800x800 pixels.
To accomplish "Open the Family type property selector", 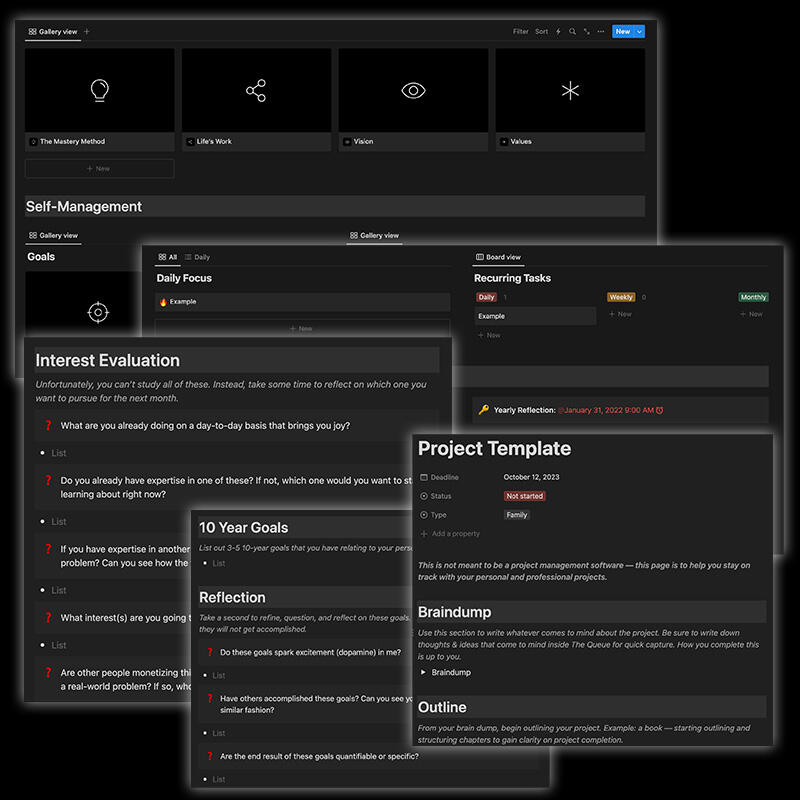I will 517,515.
